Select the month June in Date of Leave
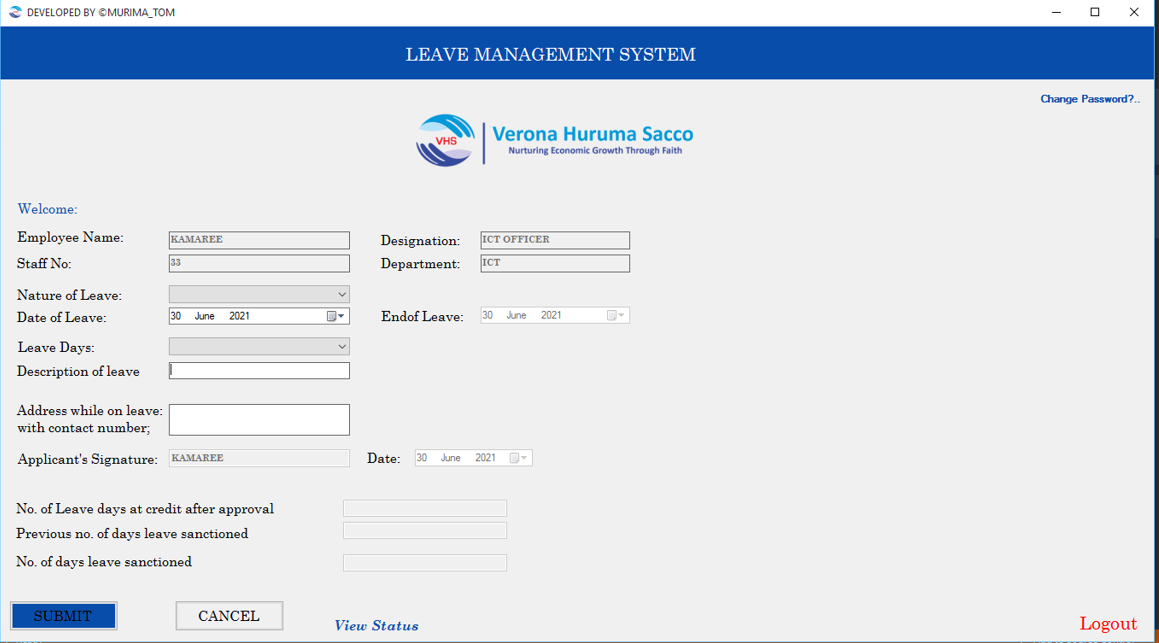 (x=205, y=316)
